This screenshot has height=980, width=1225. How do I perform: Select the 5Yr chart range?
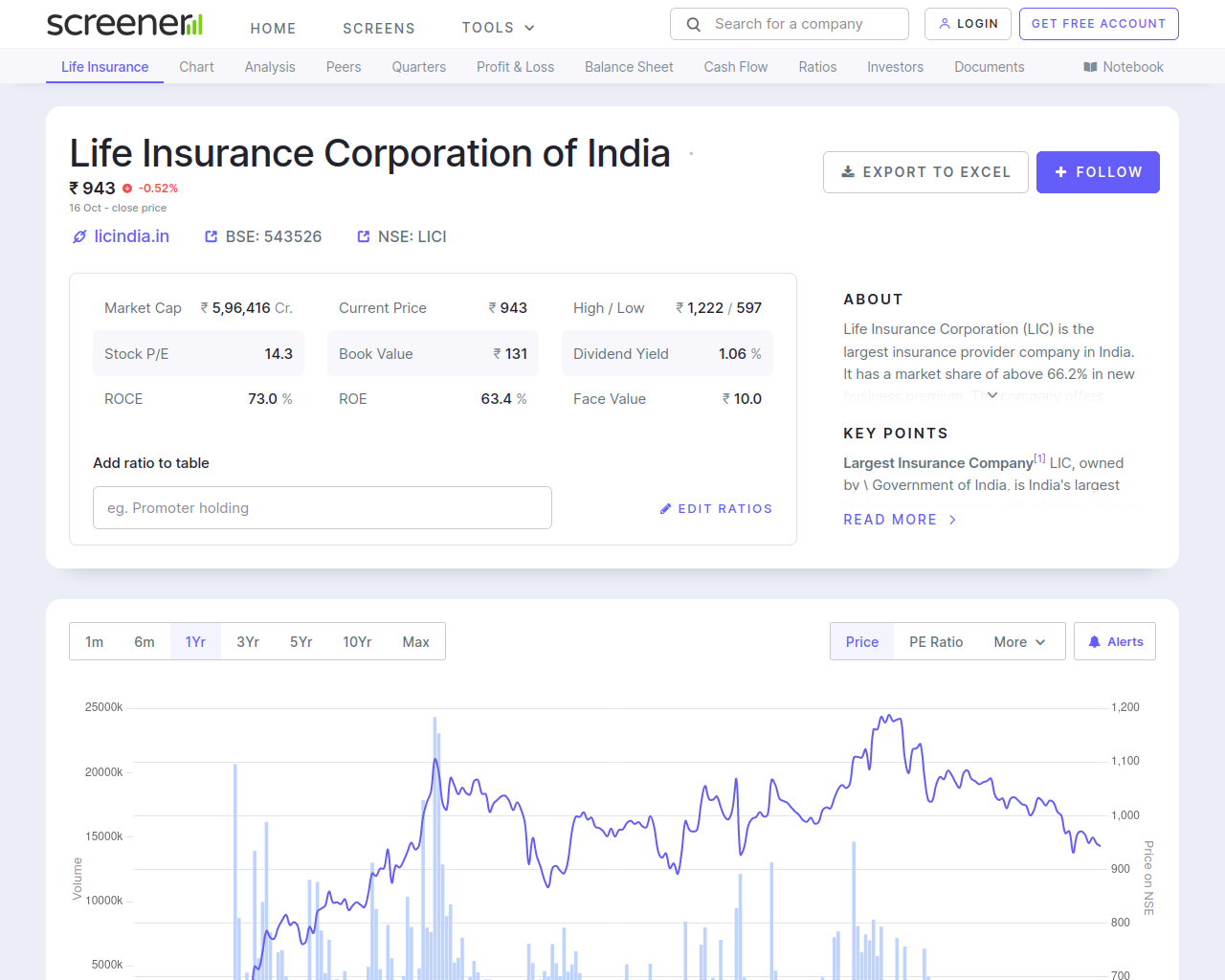coord(301,642)
